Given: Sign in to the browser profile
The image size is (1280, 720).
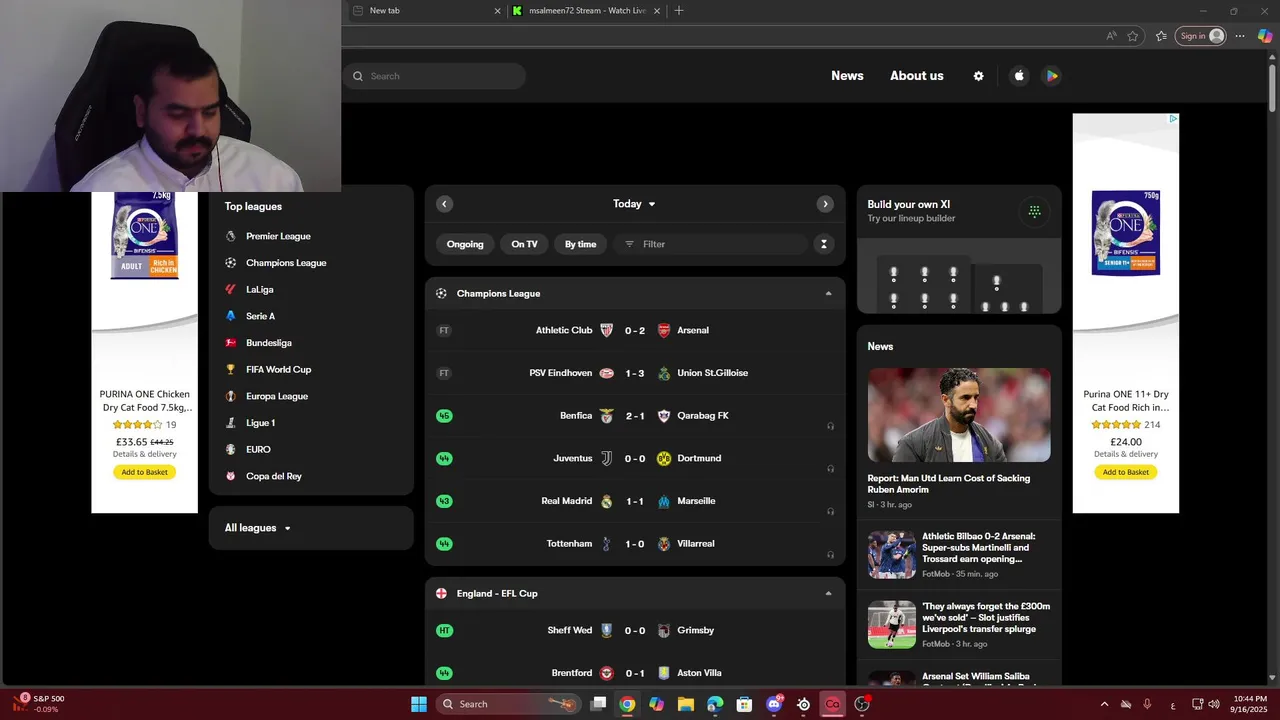Looking at the screenshot, I should click(1201, 36).
